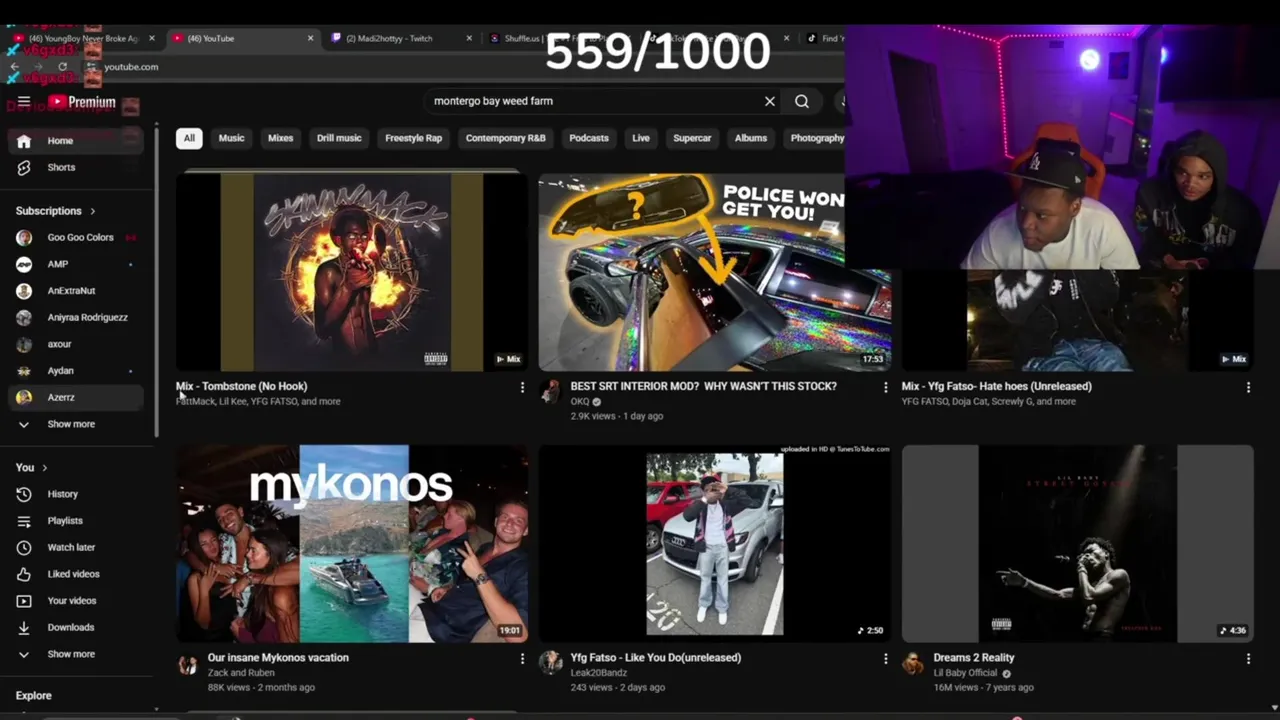Click the Home icon in sidebar

pos(24,141)
